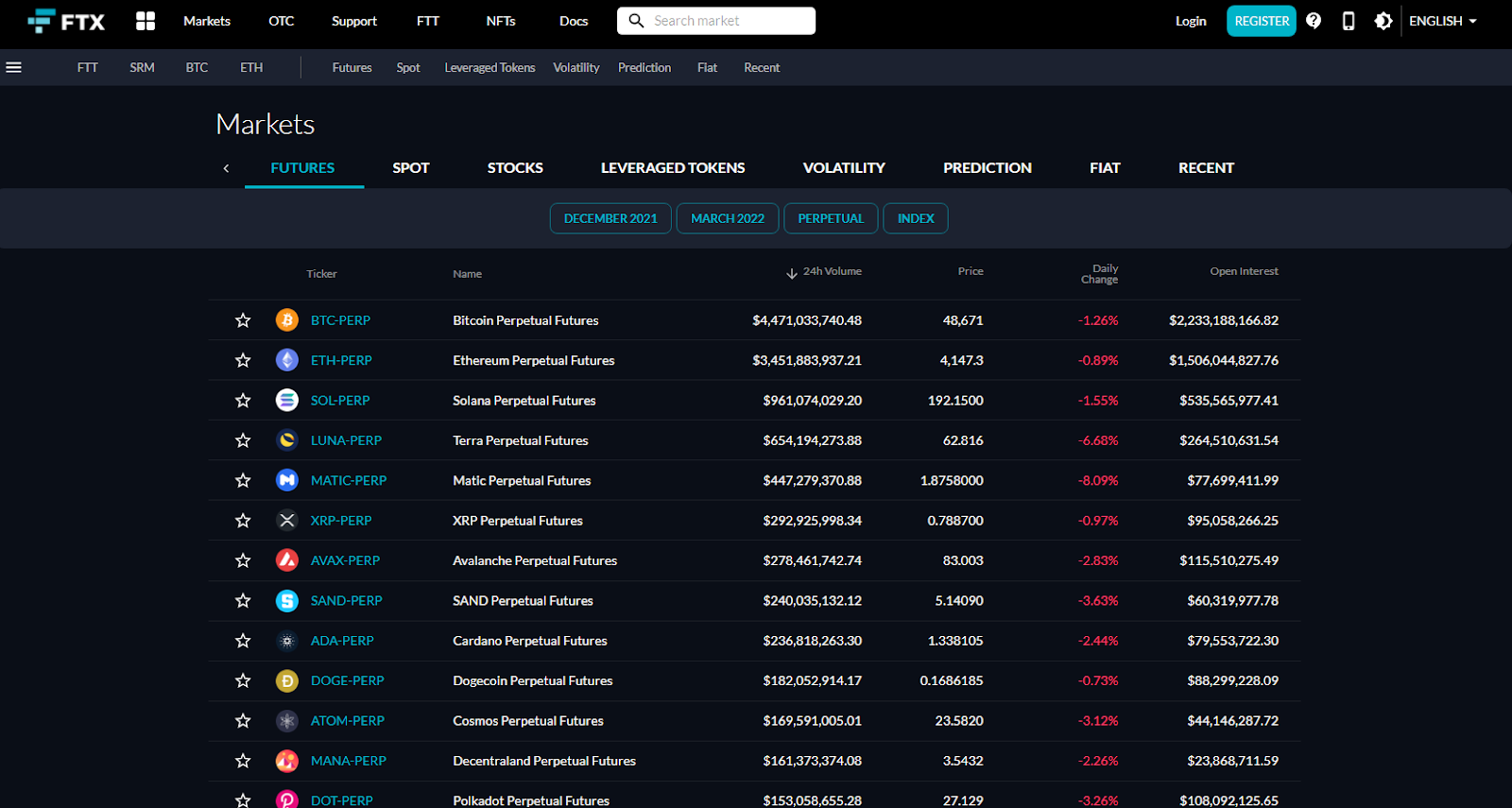Click SRM in the secondary bar
Image resolution: width=1512 pixels, height=808 pixels.
(142, 67)
